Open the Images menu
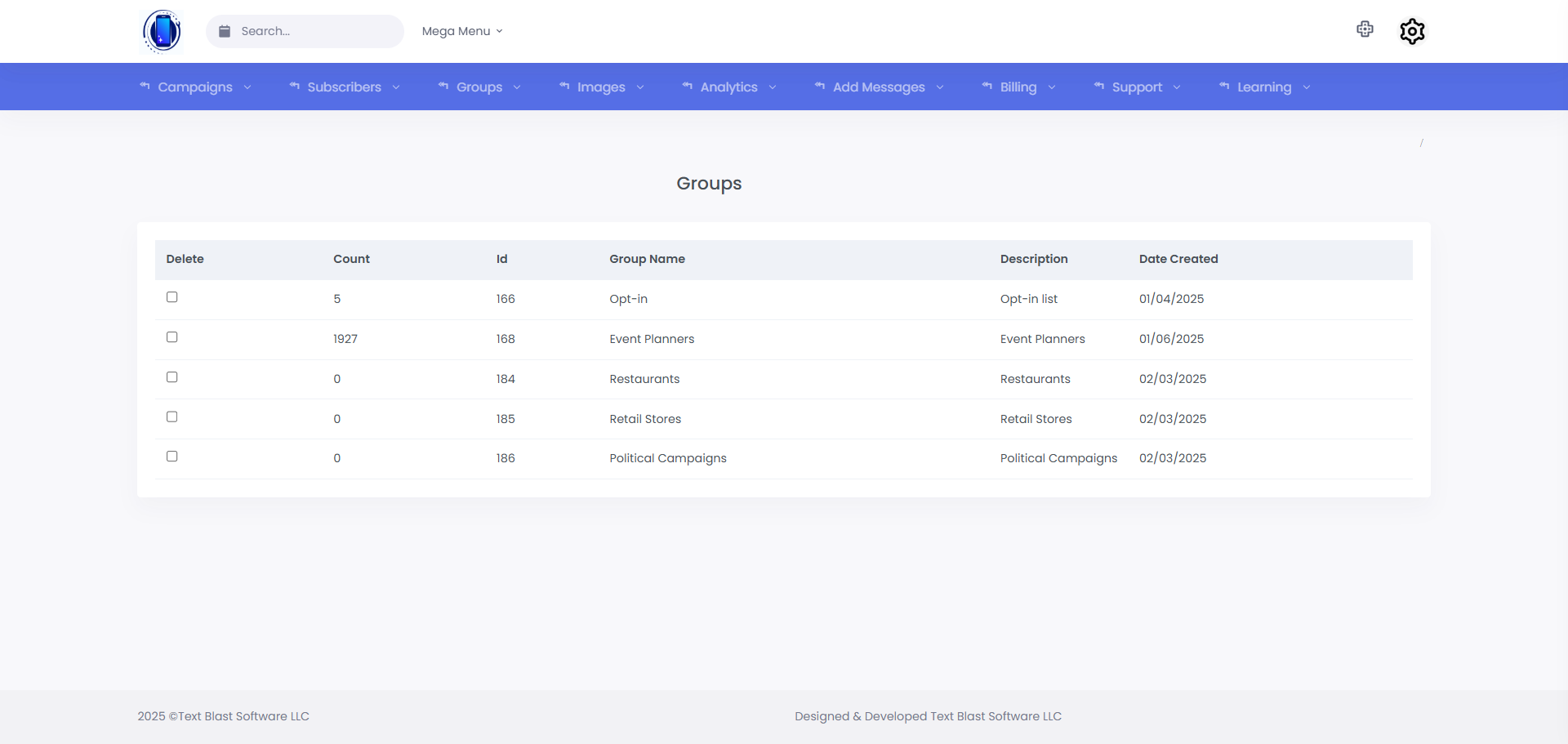 pos(602,87)
